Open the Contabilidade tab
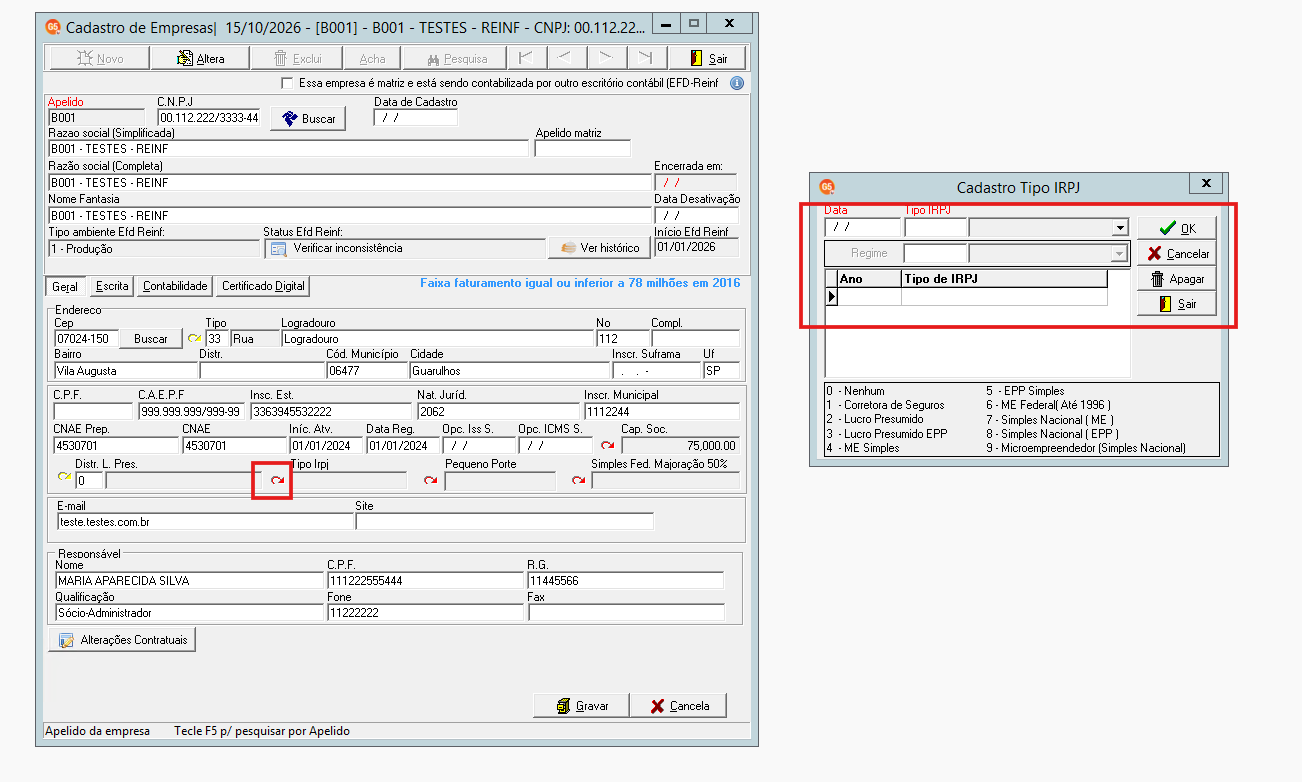The height and width of the screenshot is (782, 1302). [x=175, y=286]
